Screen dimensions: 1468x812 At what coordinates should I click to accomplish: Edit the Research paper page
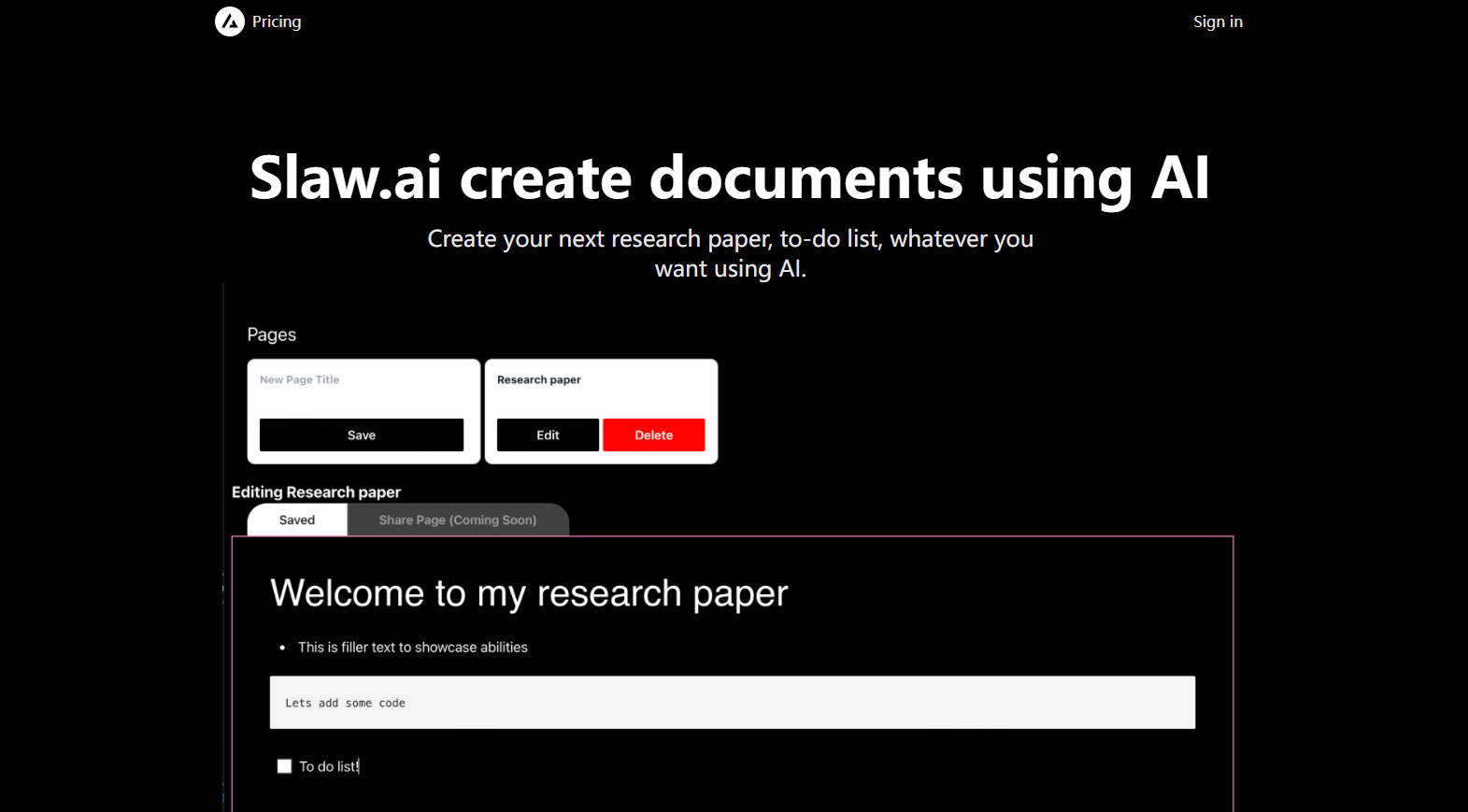pos(548,435)
